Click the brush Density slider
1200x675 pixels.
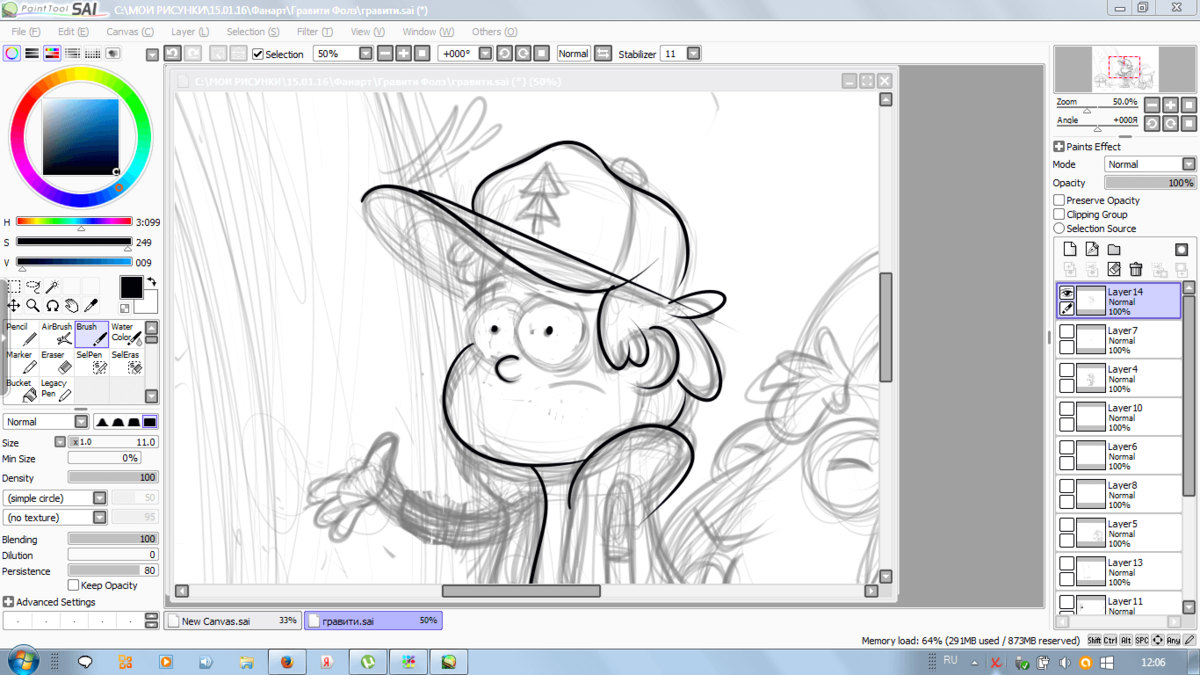click(x=113, y=478)
